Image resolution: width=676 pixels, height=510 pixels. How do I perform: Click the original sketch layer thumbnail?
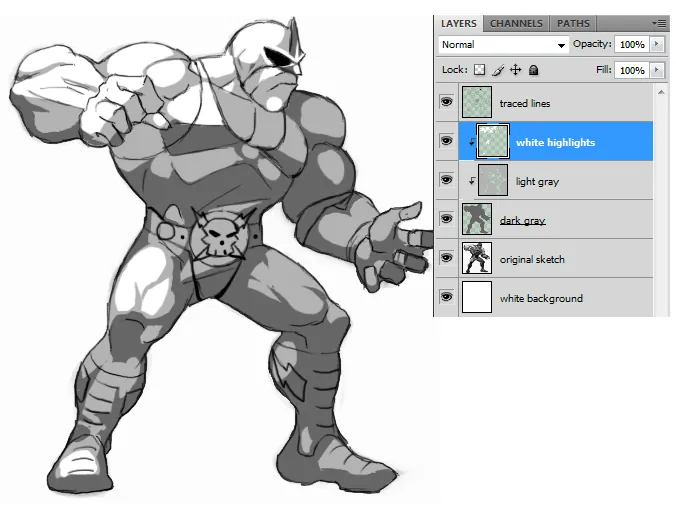(477, 258)
